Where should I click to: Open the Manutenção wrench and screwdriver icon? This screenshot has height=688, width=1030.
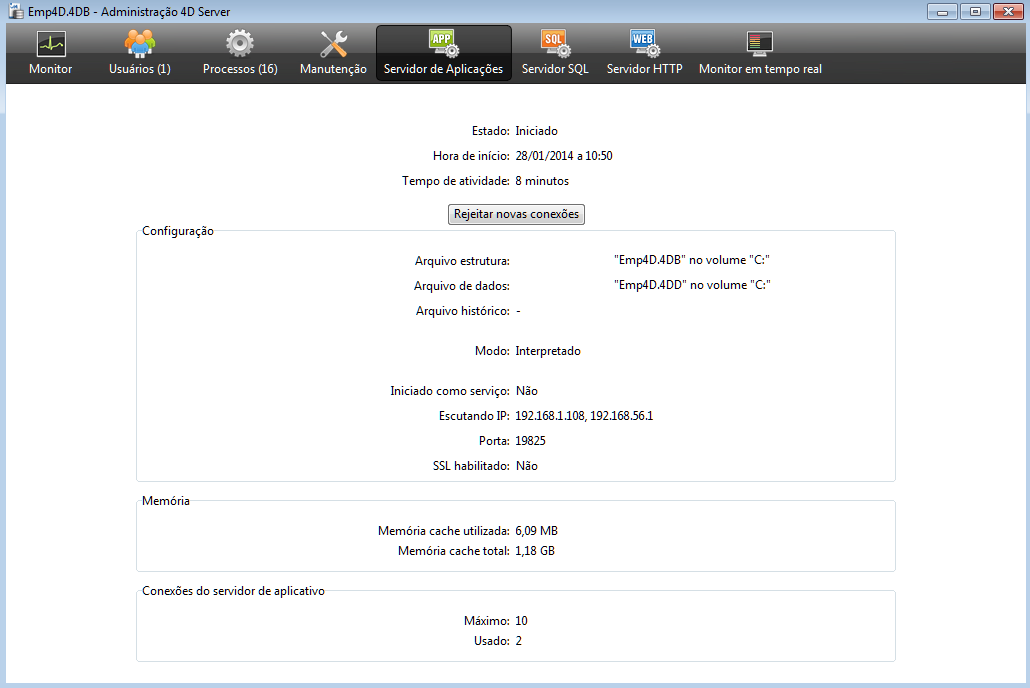[x=333, y=44]
